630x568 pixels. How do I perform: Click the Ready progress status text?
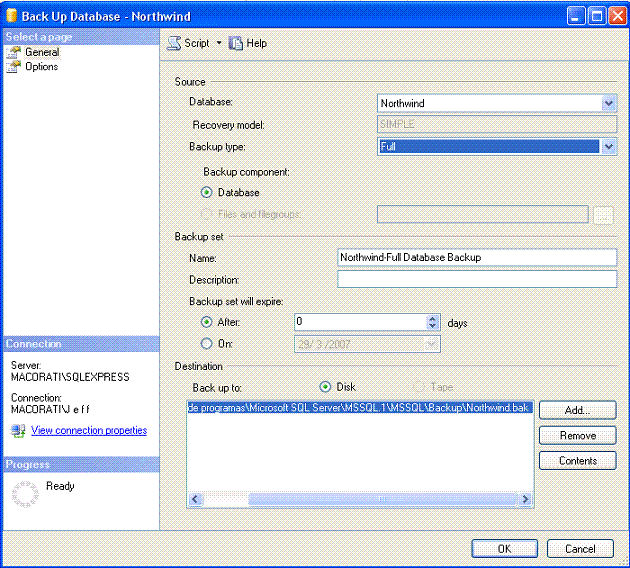coord(60,486)
